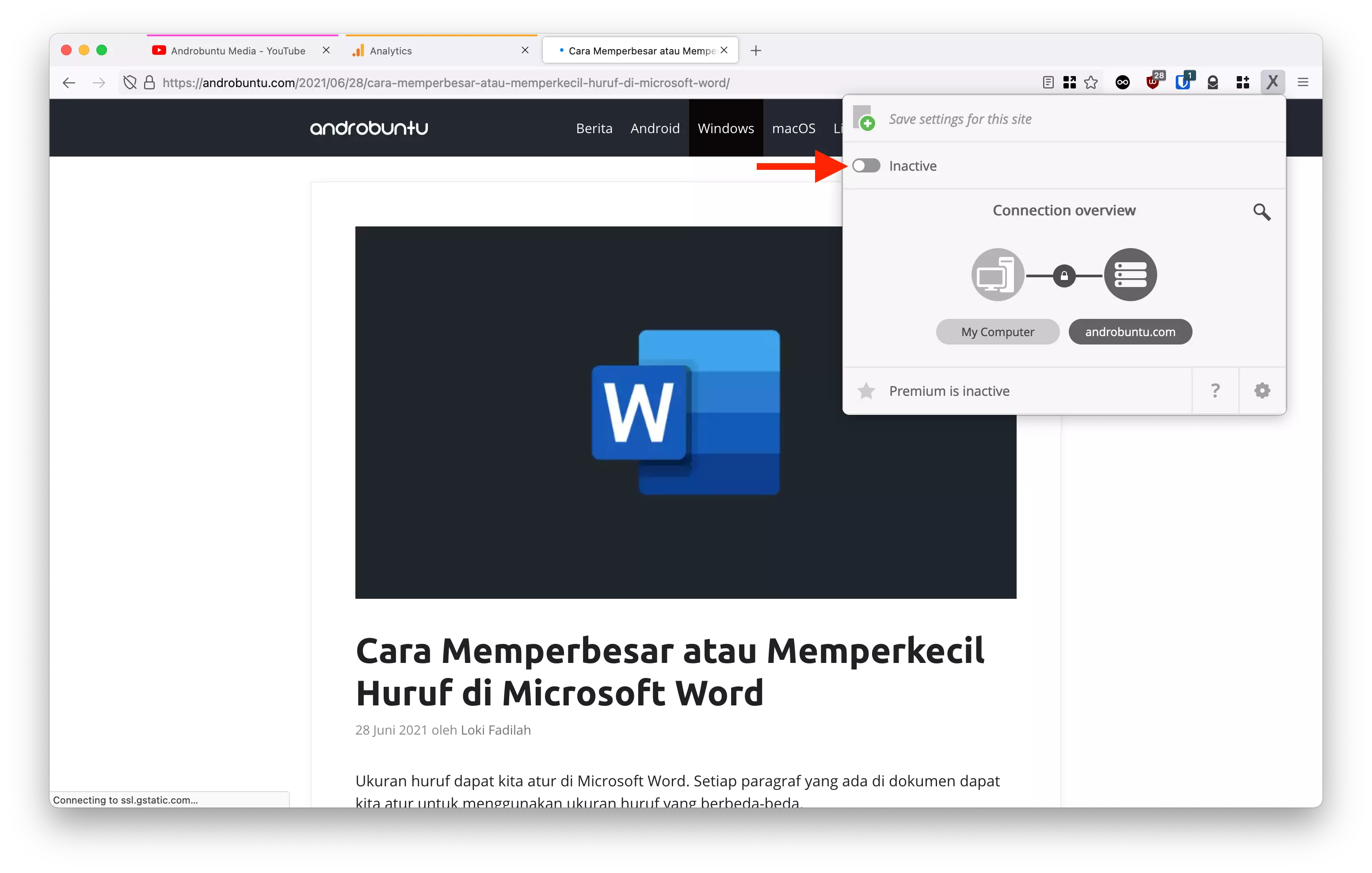Open the extension's settings gear
The height and width of the screenshot is (873, 1372).
[1262, 390]
